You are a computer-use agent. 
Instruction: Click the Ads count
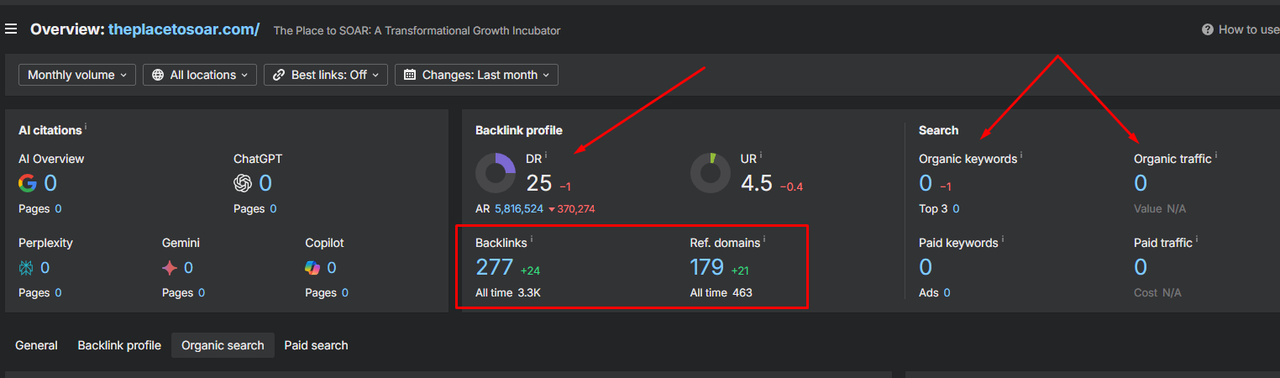click(947, 293)
